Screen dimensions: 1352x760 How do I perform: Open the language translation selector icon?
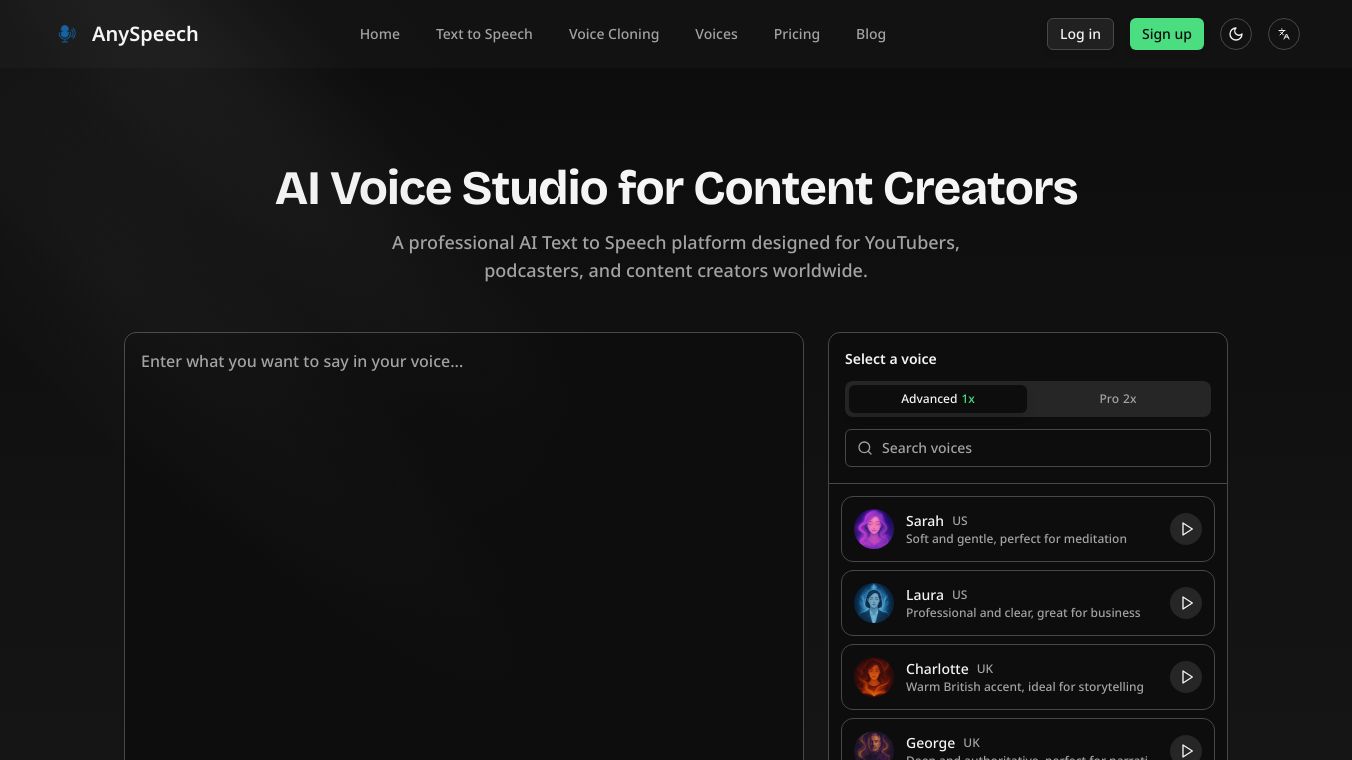tap(1284, 34)
